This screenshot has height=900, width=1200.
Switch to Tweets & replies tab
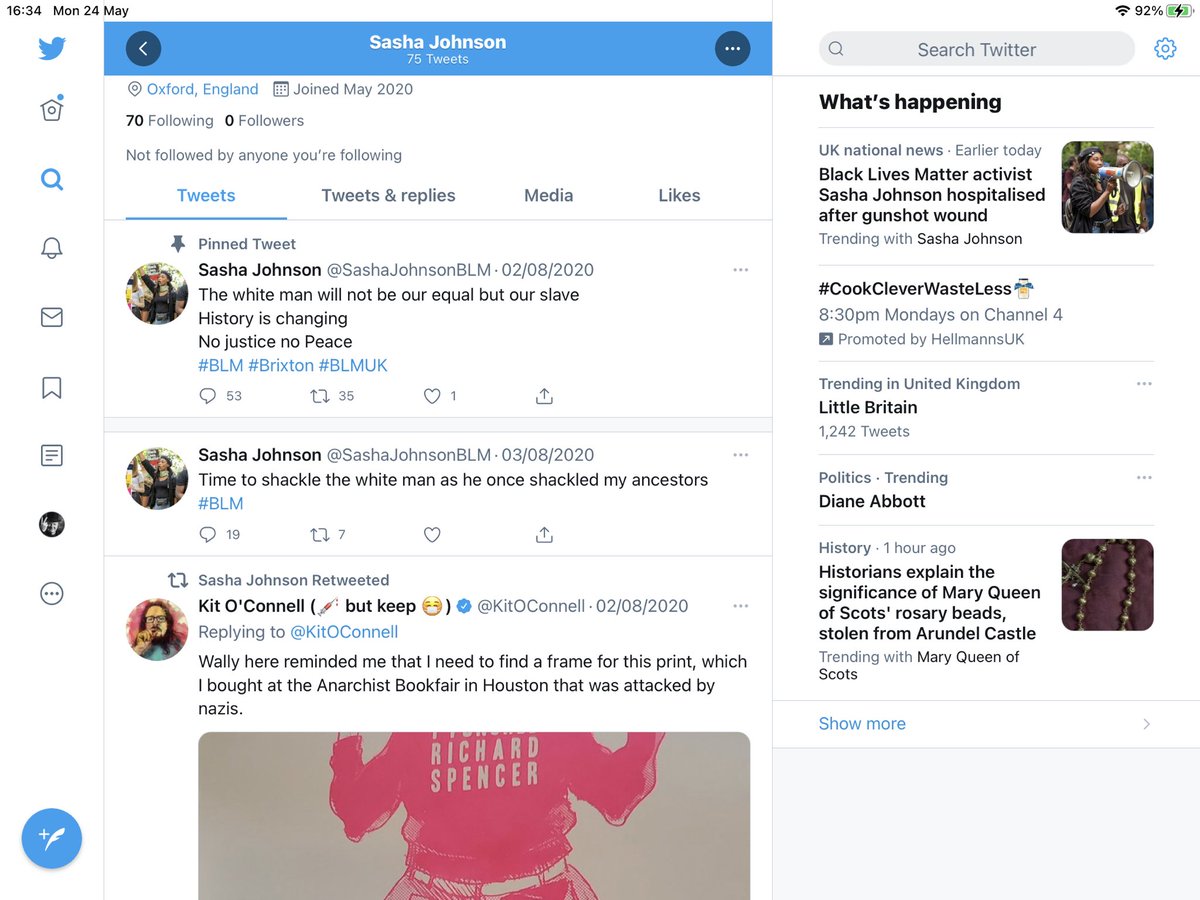(388, 195)
